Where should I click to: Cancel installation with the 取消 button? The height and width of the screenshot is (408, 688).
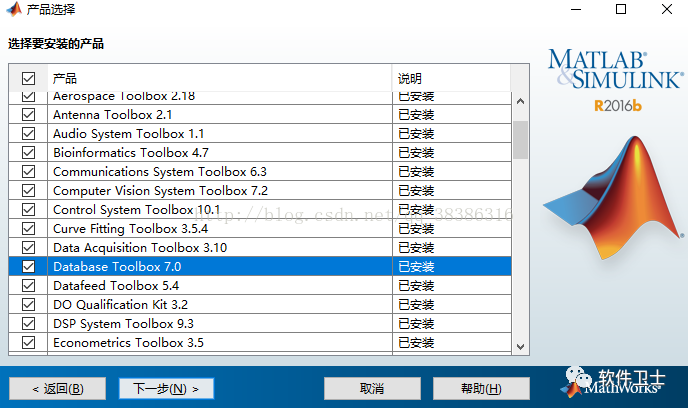tap(372, 389)
